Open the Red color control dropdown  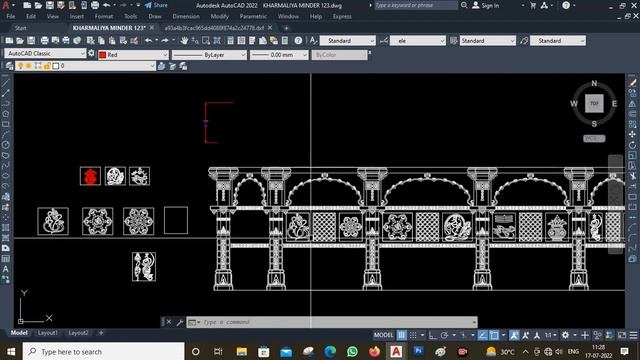point(133,54)
